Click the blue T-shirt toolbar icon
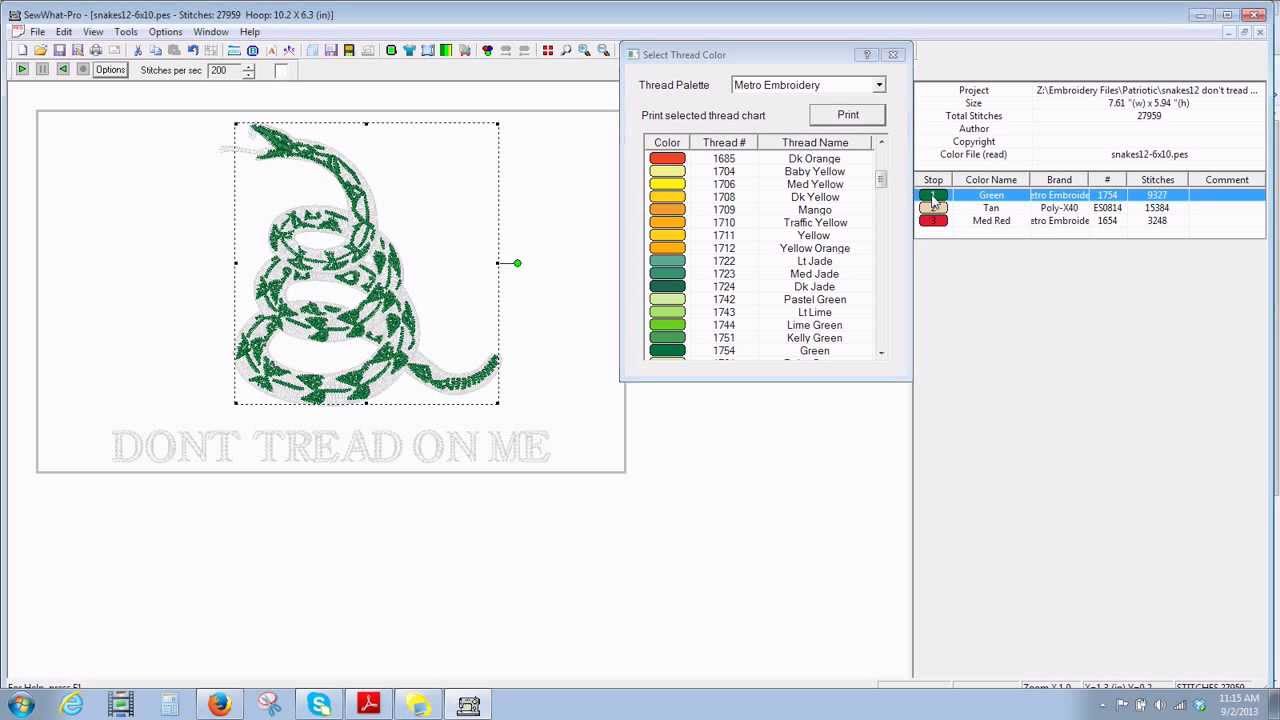Image resolution: width=1280 pixels, height=720 pixels. click(410, 50)
